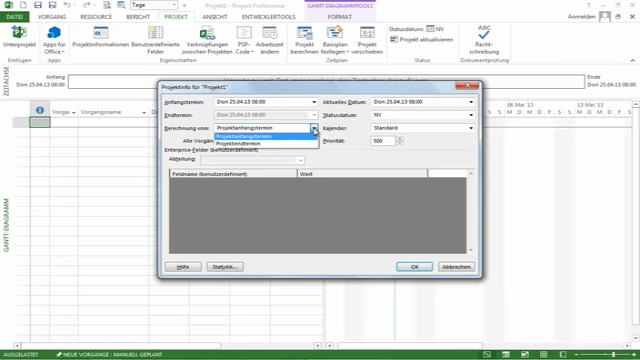640x360 pixels.
Task: Collapse the ribbon with the caret
Action: (633, 60)
